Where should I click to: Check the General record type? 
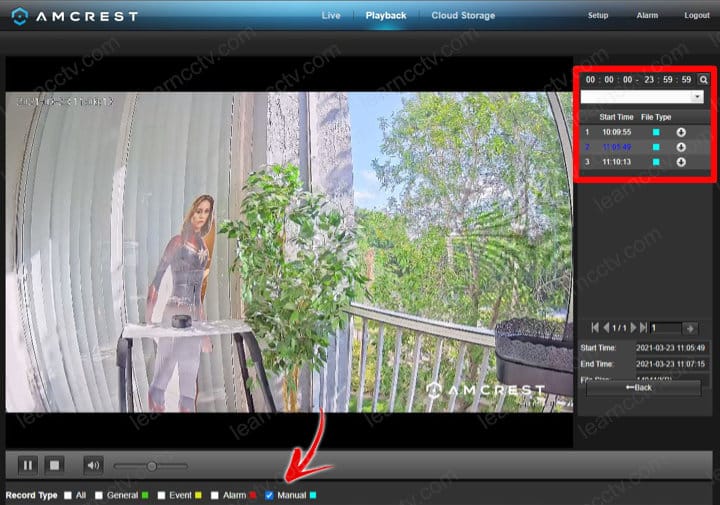(x=98, y=495)
